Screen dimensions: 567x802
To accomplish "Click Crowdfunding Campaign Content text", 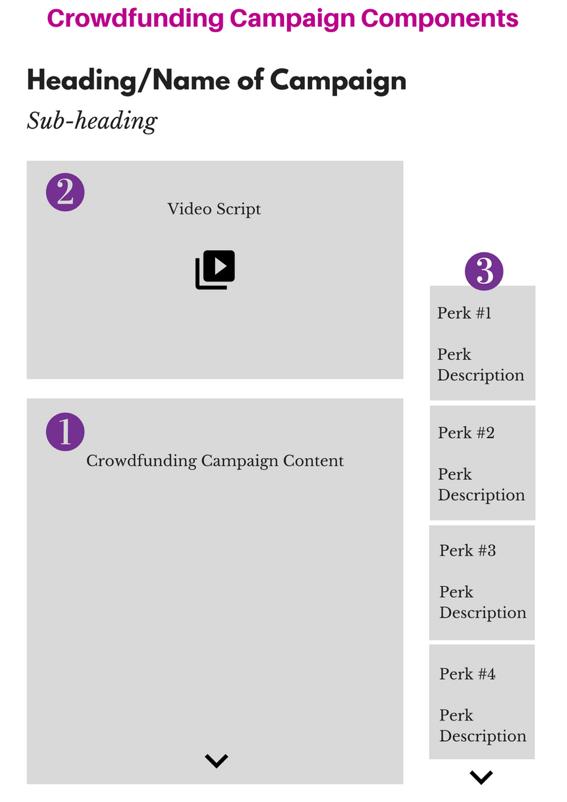I will [215, 461].
